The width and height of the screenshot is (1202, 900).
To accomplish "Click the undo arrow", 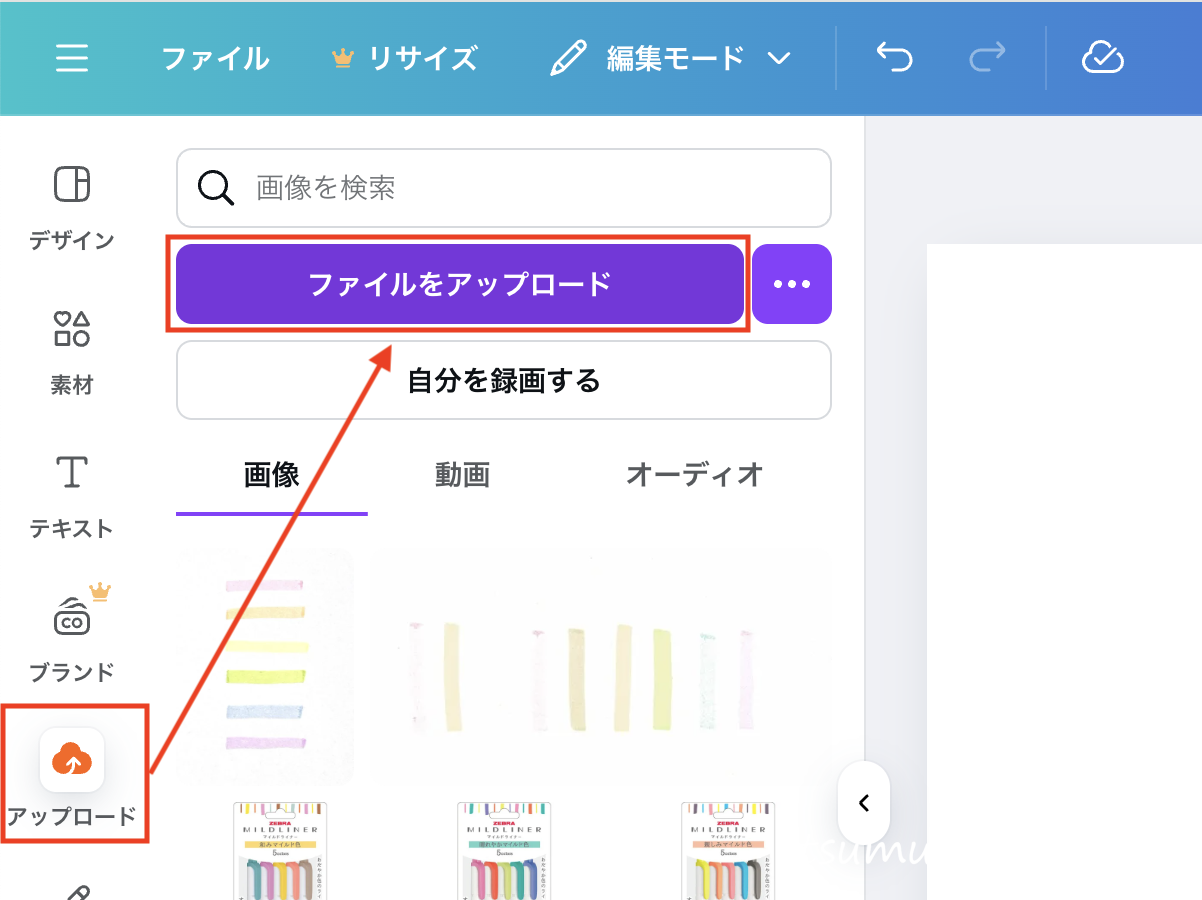I will point(894,58).
